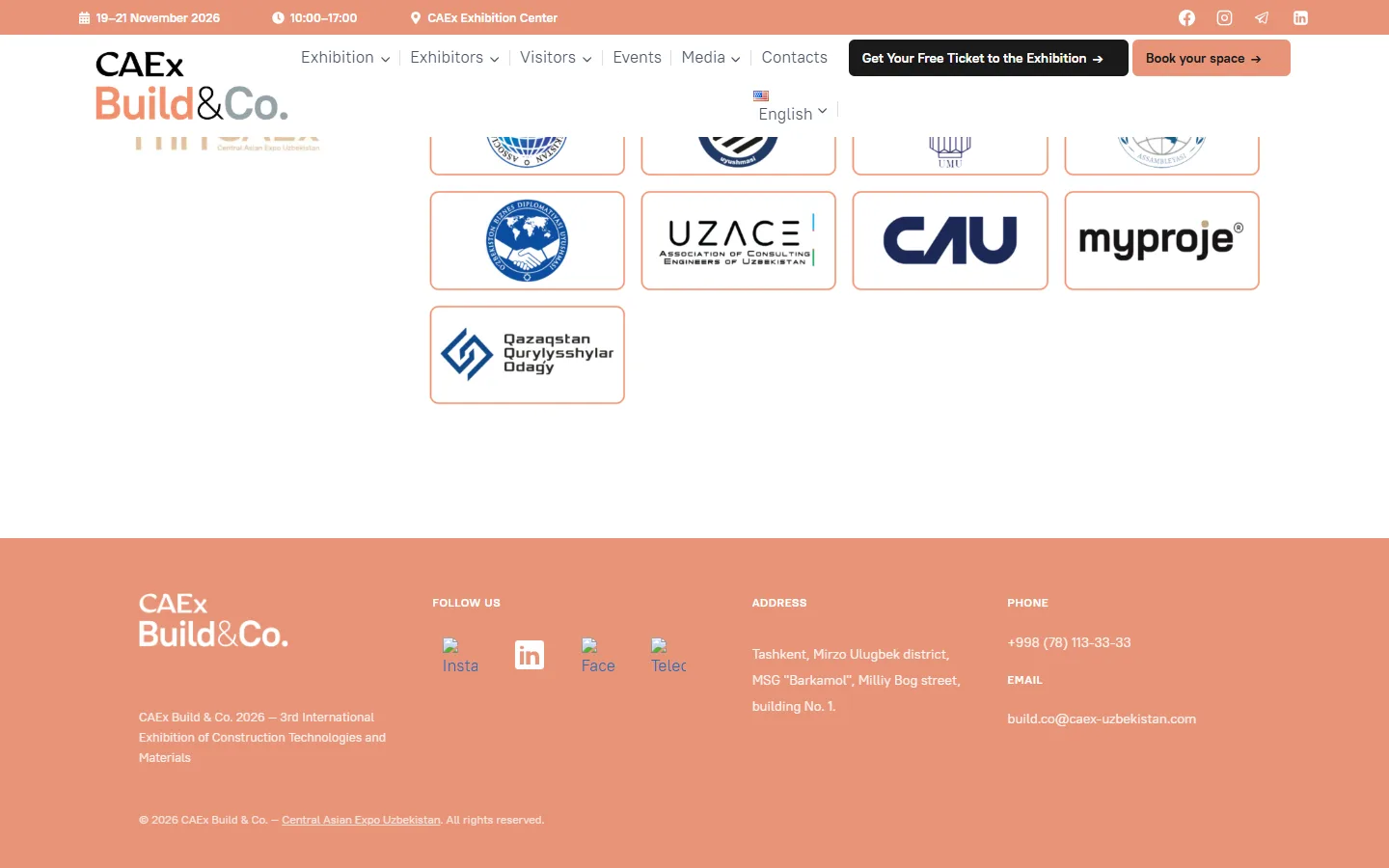Image resolution: width=1389 pixels, height=868 pixels.
Task: Click the CAEx Build&Co. header logo
Action: (191, 86)
